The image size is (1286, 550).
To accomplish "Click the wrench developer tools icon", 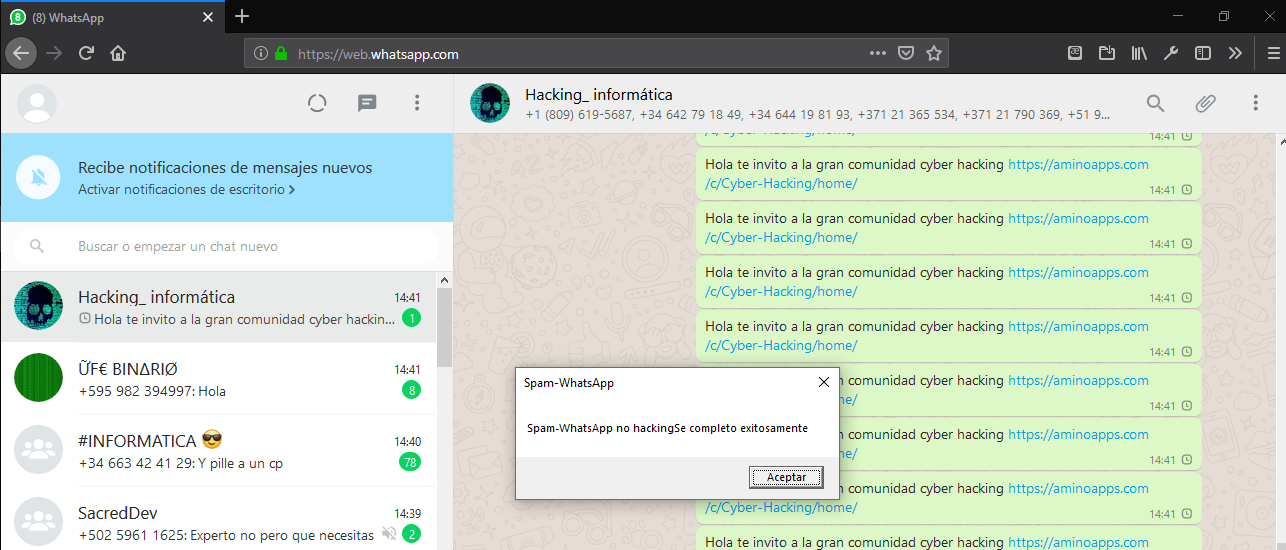I will [x=1171, y=54].
